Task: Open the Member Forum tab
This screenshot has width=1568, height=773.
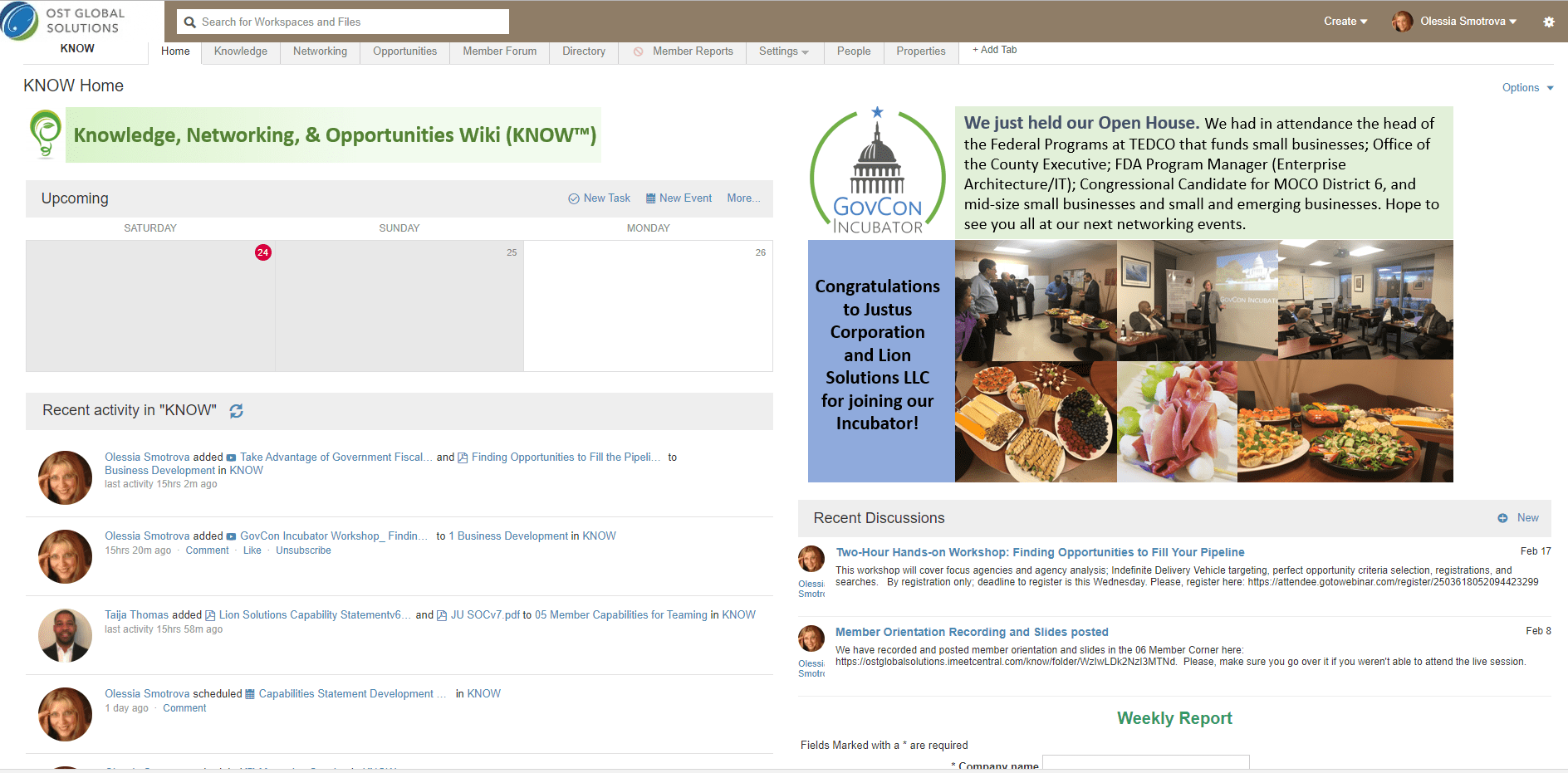Action: (499, 51)
